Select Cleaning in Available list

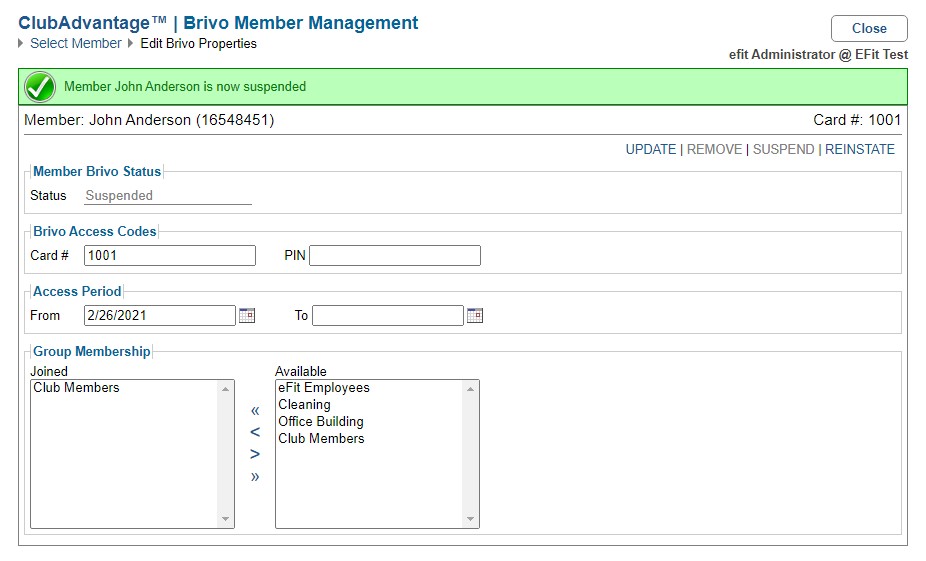[x=369, y=405]
